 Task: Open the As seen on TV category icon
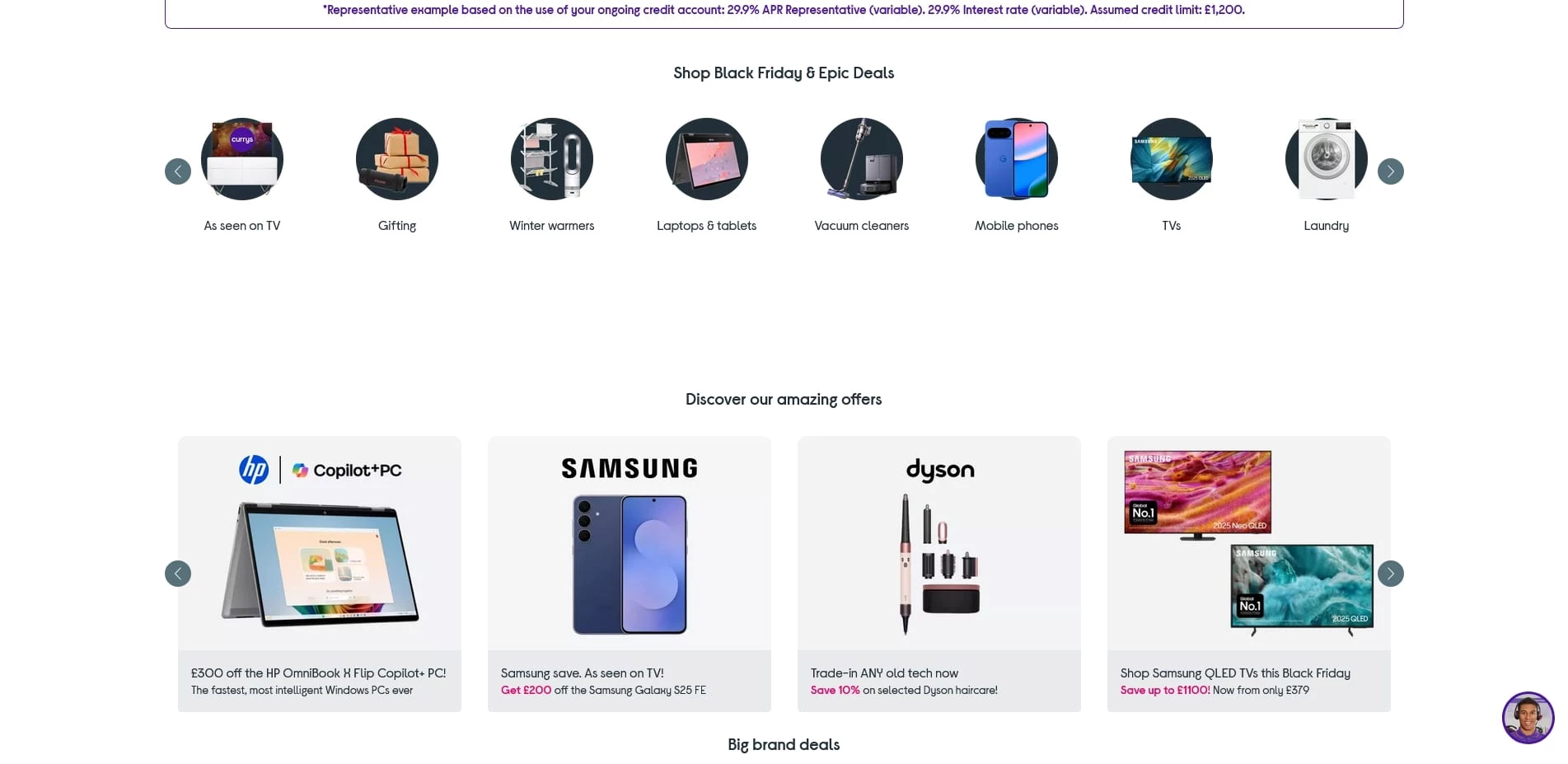click(x=242, y=159)
